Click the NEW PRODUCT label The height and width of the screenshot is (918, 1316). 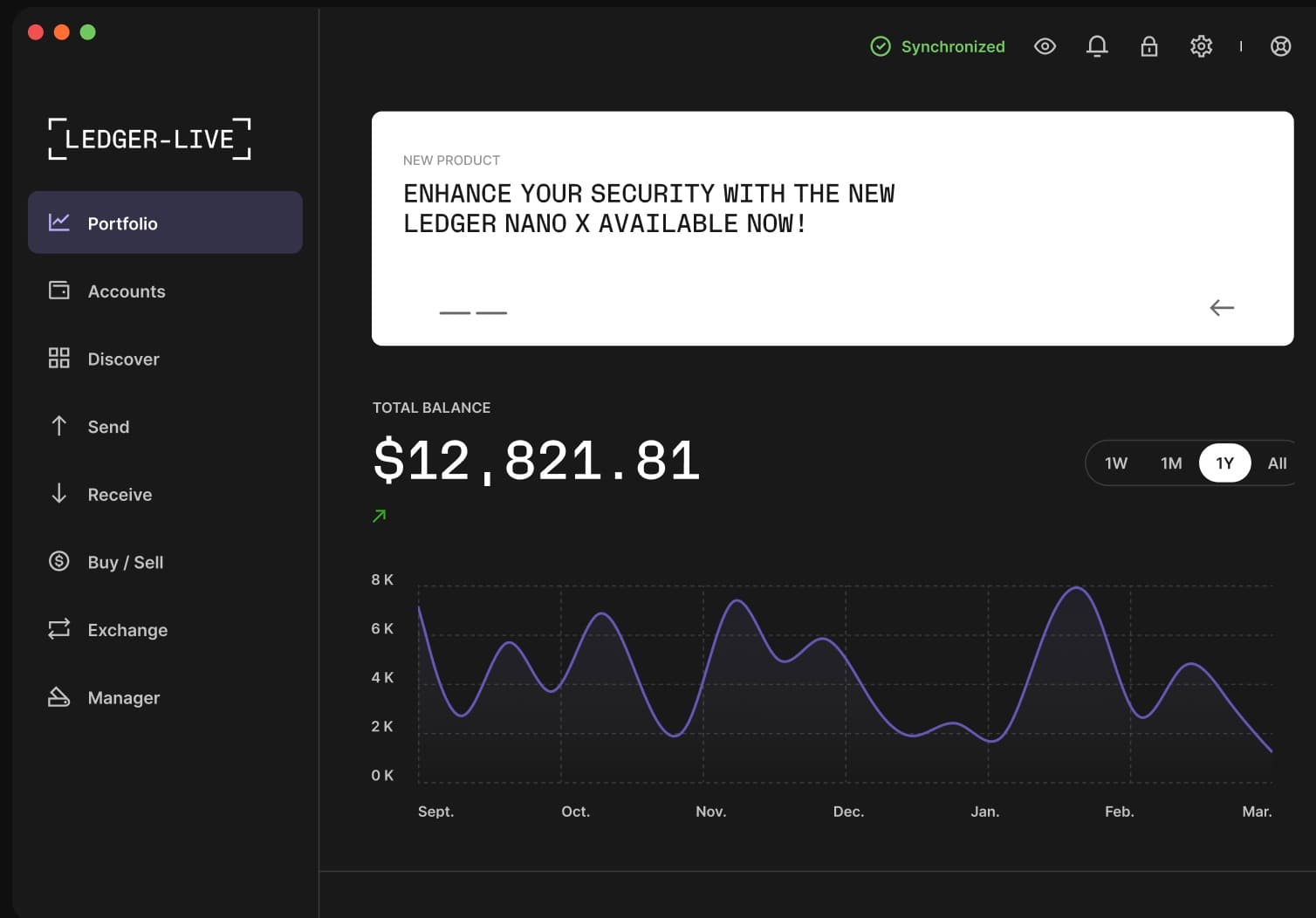click(451, 161)
